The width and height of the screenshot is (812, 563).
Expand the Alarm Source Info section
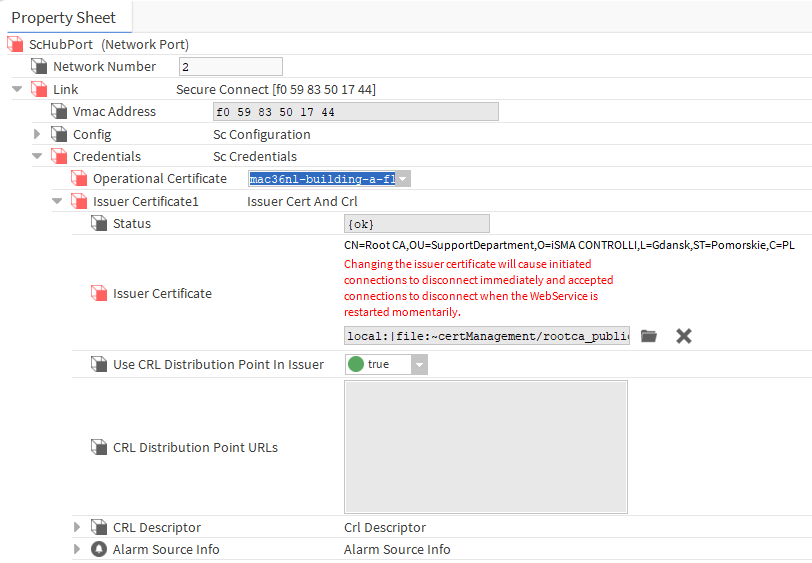(77, 549)
